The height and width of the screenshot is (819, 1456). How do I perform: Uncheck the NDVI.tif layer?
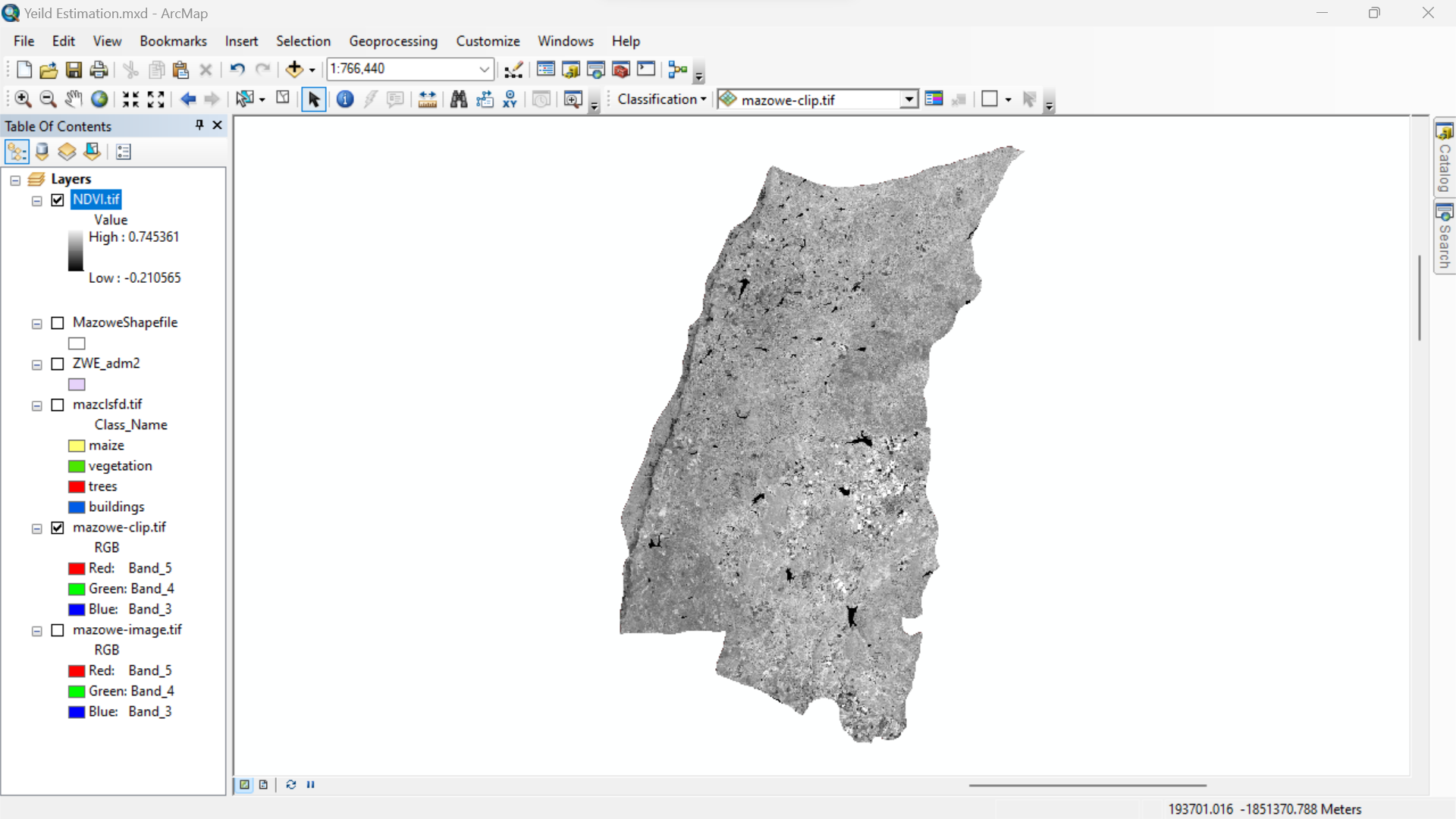[x=58, y=200]
